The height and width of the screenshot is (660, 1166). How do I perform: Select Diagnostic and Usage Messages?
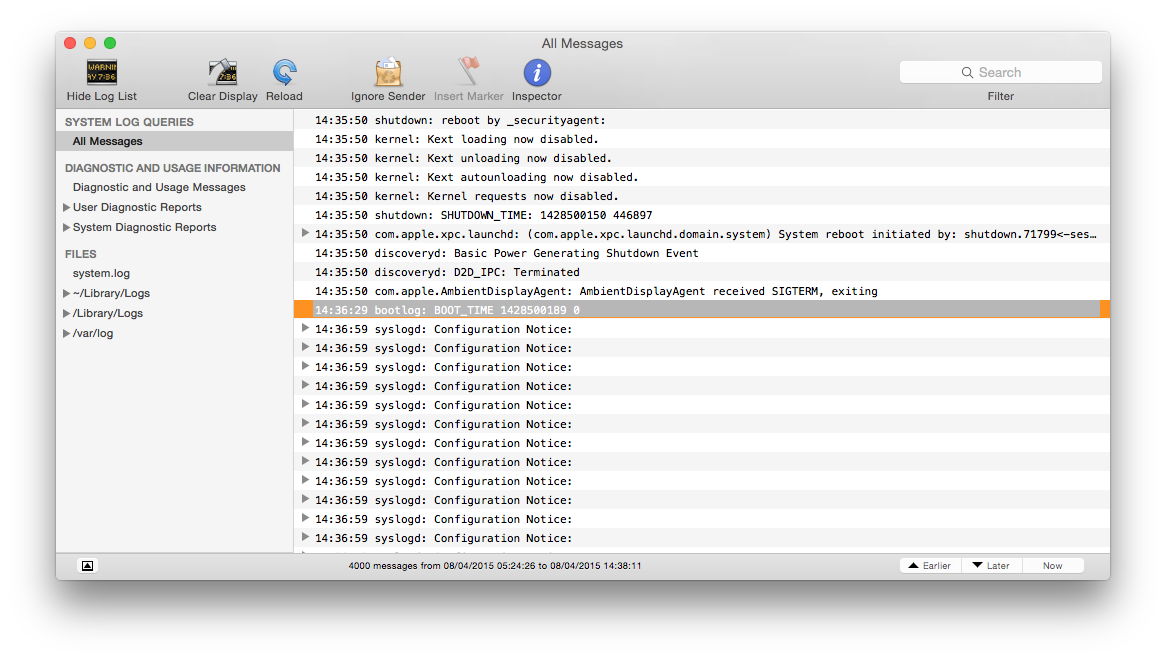159,188
